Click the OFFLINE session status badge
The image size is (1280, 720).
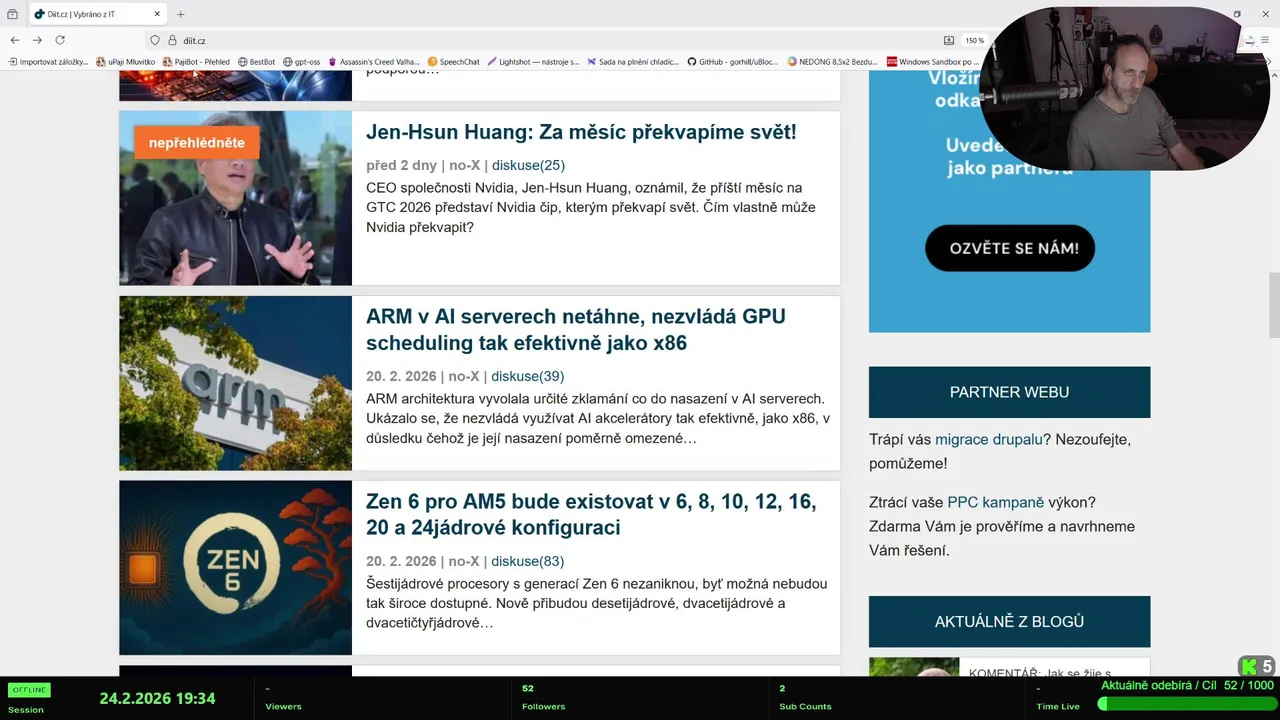pyautogui.click(x=29, y=690)
